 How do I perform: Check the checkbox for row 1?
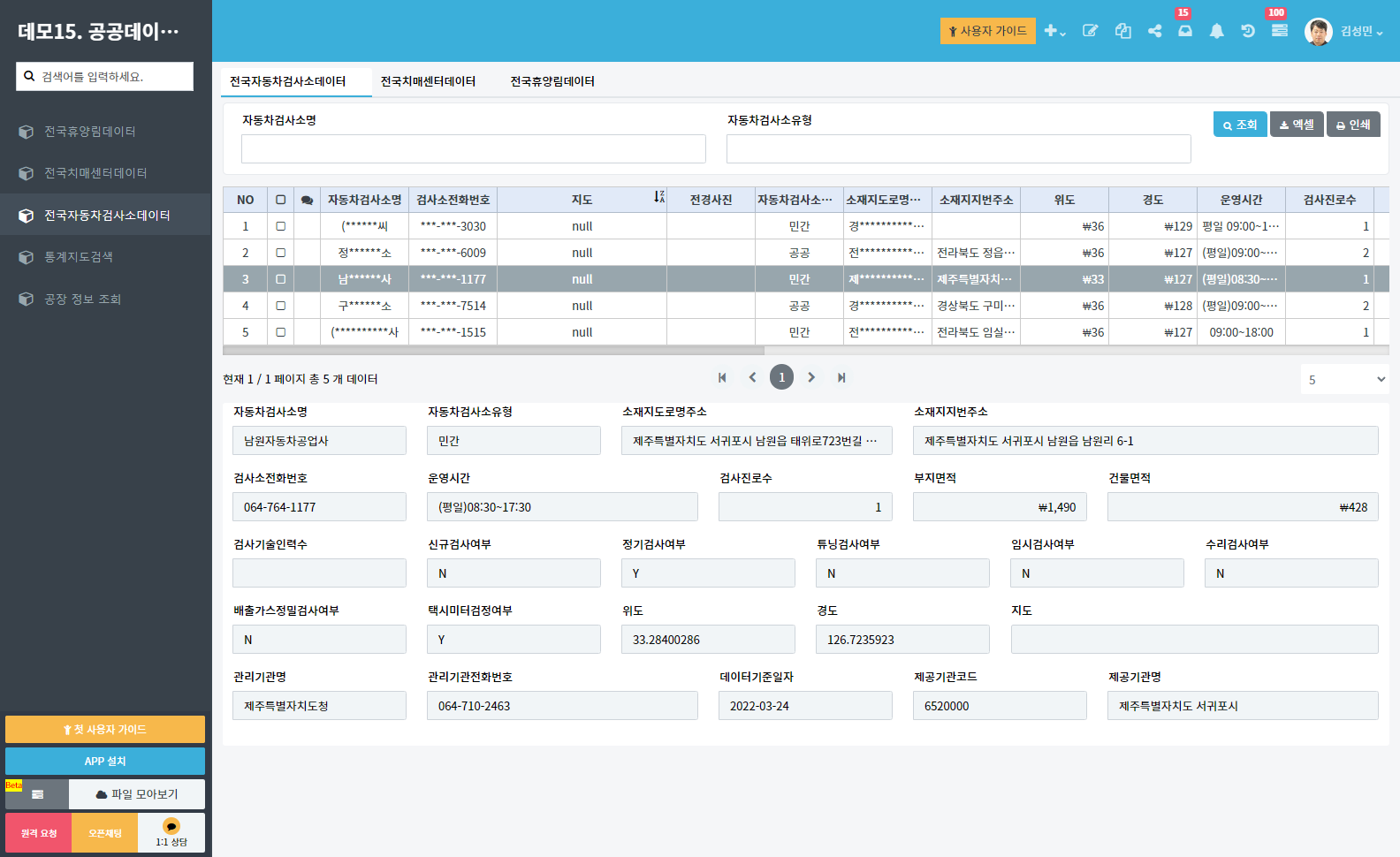tap(280, 226)
